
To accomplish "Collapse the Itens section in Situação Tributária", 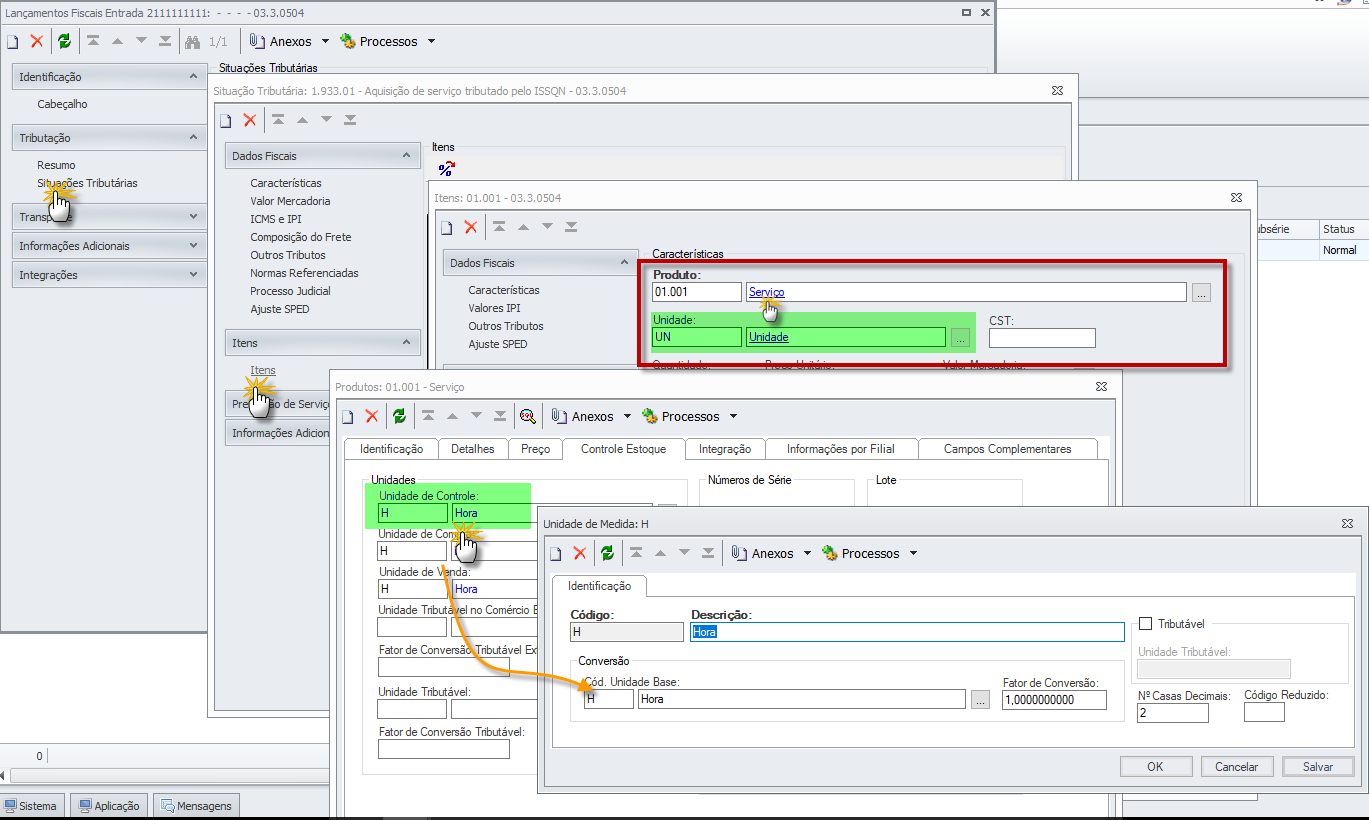I will coord(406,342).
